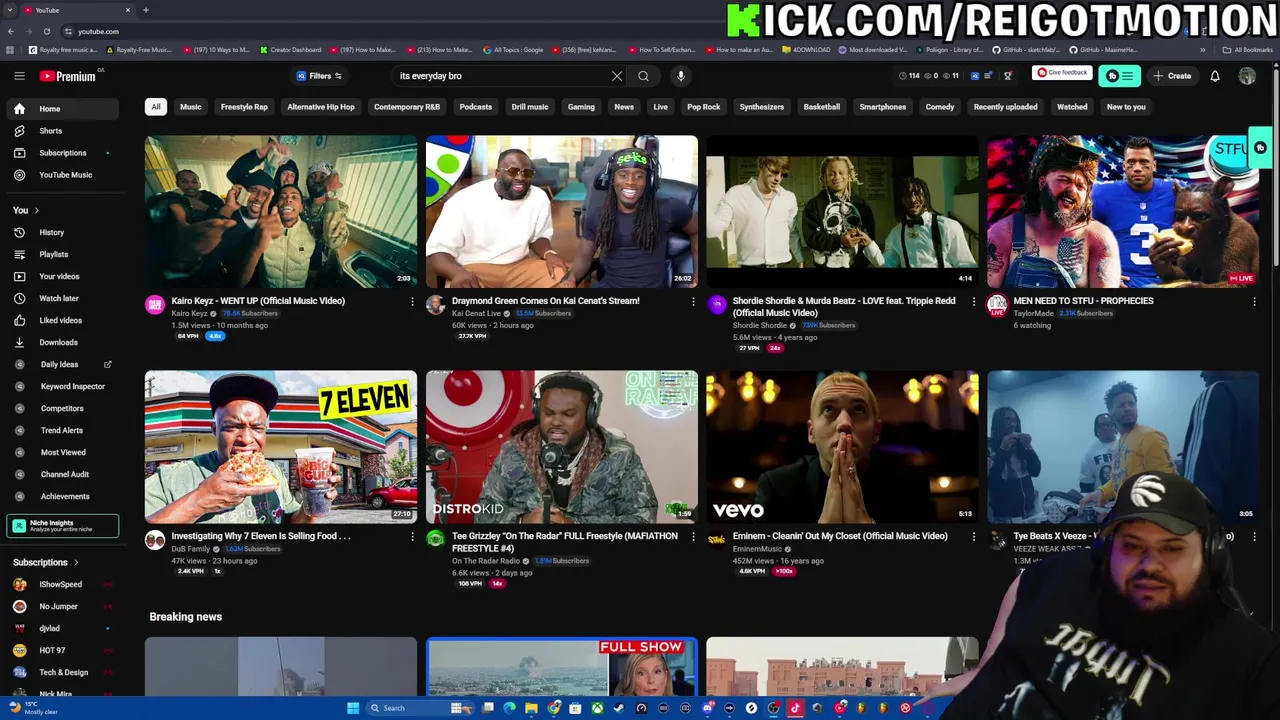This screenshot has height=720, width=1280.
Task: Open the 'Creator Dashboard' bookmark
Action: point(291,50)
